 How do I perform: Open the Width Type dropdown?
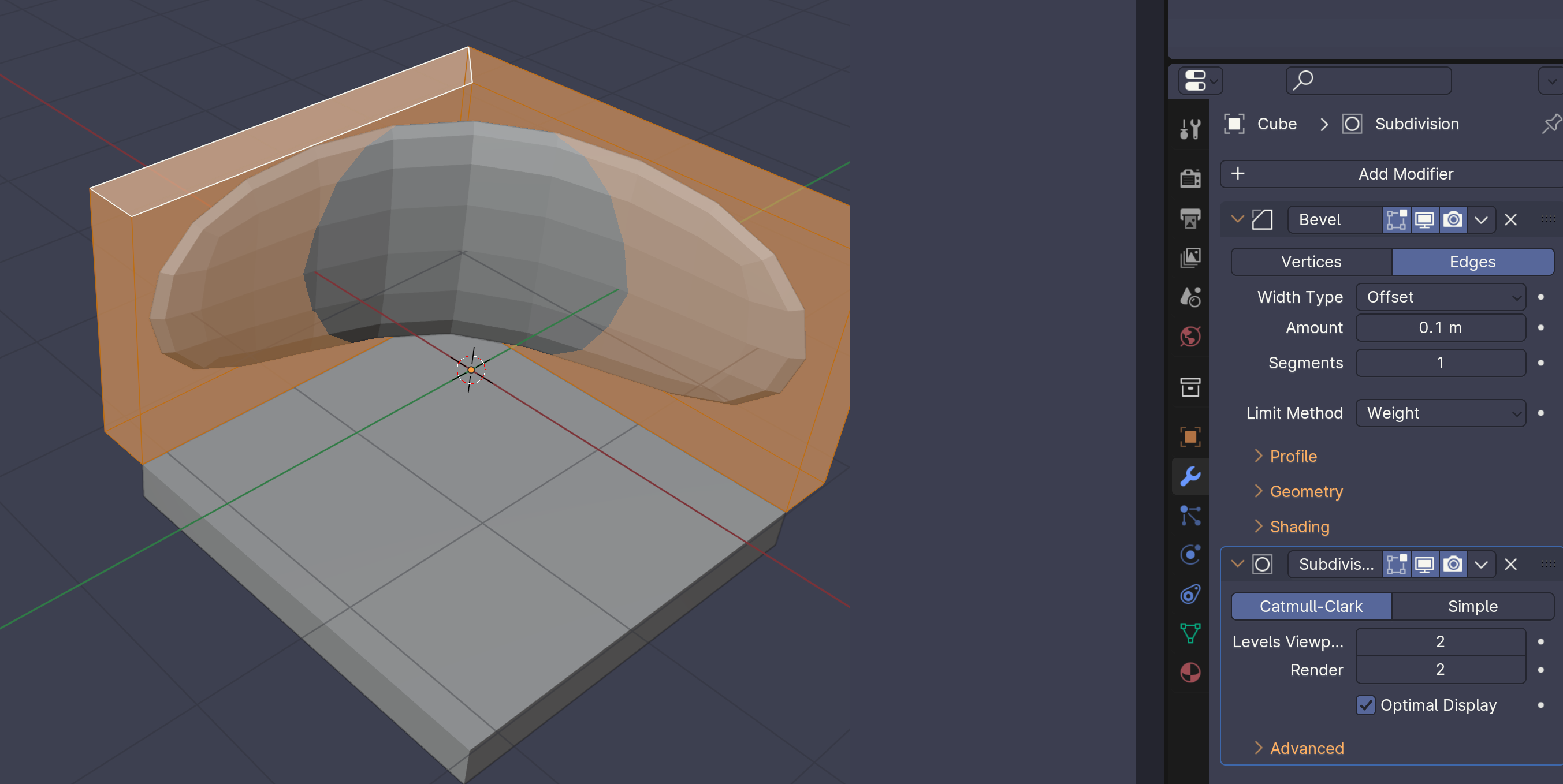click(x=1440, y=297)
